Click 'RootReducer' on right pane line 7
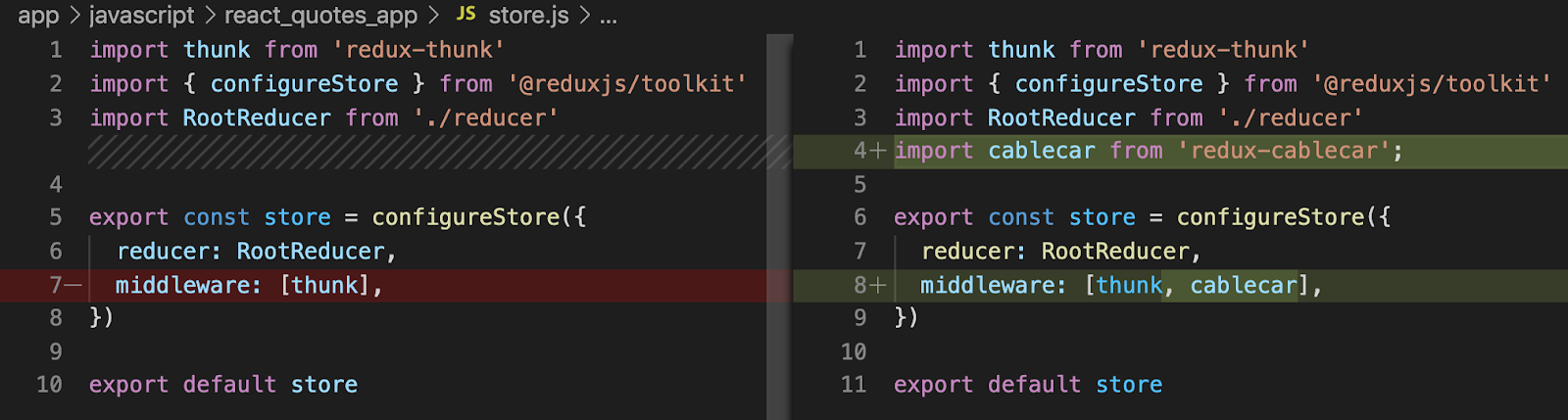The width and height of the screenshot is (1568, 420). [1115, 252]
